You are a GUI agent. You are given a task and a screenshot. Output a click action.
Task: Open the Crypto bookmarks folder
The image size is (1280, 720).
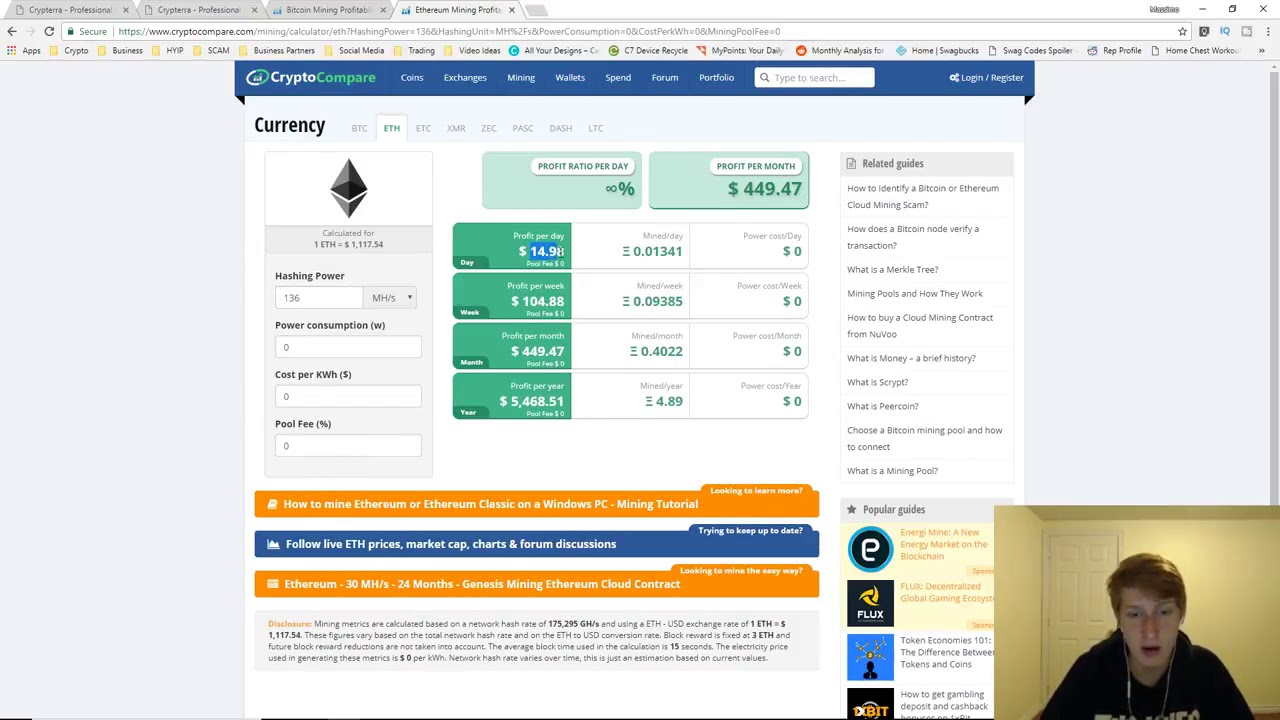[69, 50]
